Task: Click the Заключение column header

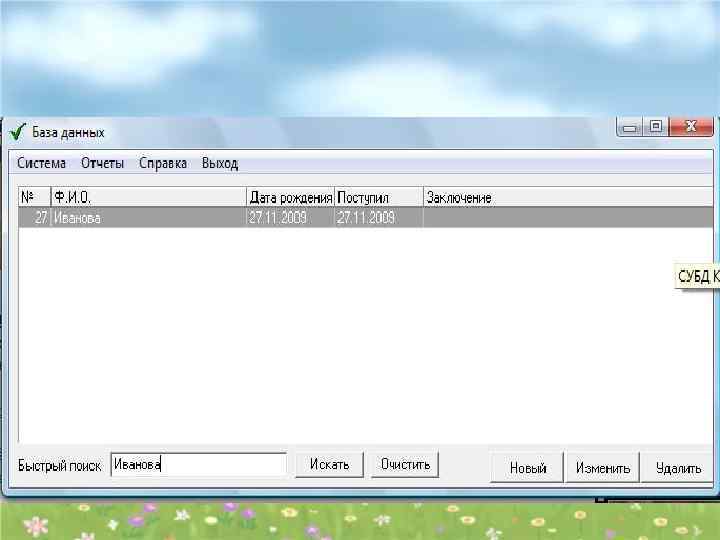Action: click(x=568, y=197)
